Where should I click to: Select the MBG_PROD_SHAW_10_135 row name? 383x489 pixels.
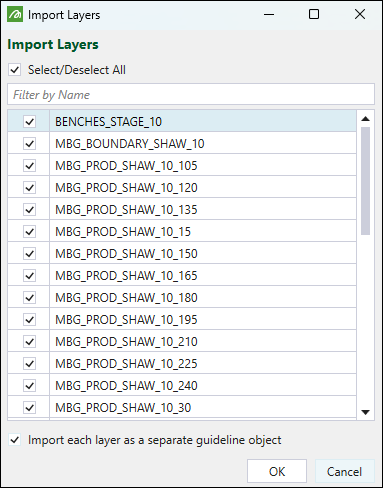tap(126, 210)
